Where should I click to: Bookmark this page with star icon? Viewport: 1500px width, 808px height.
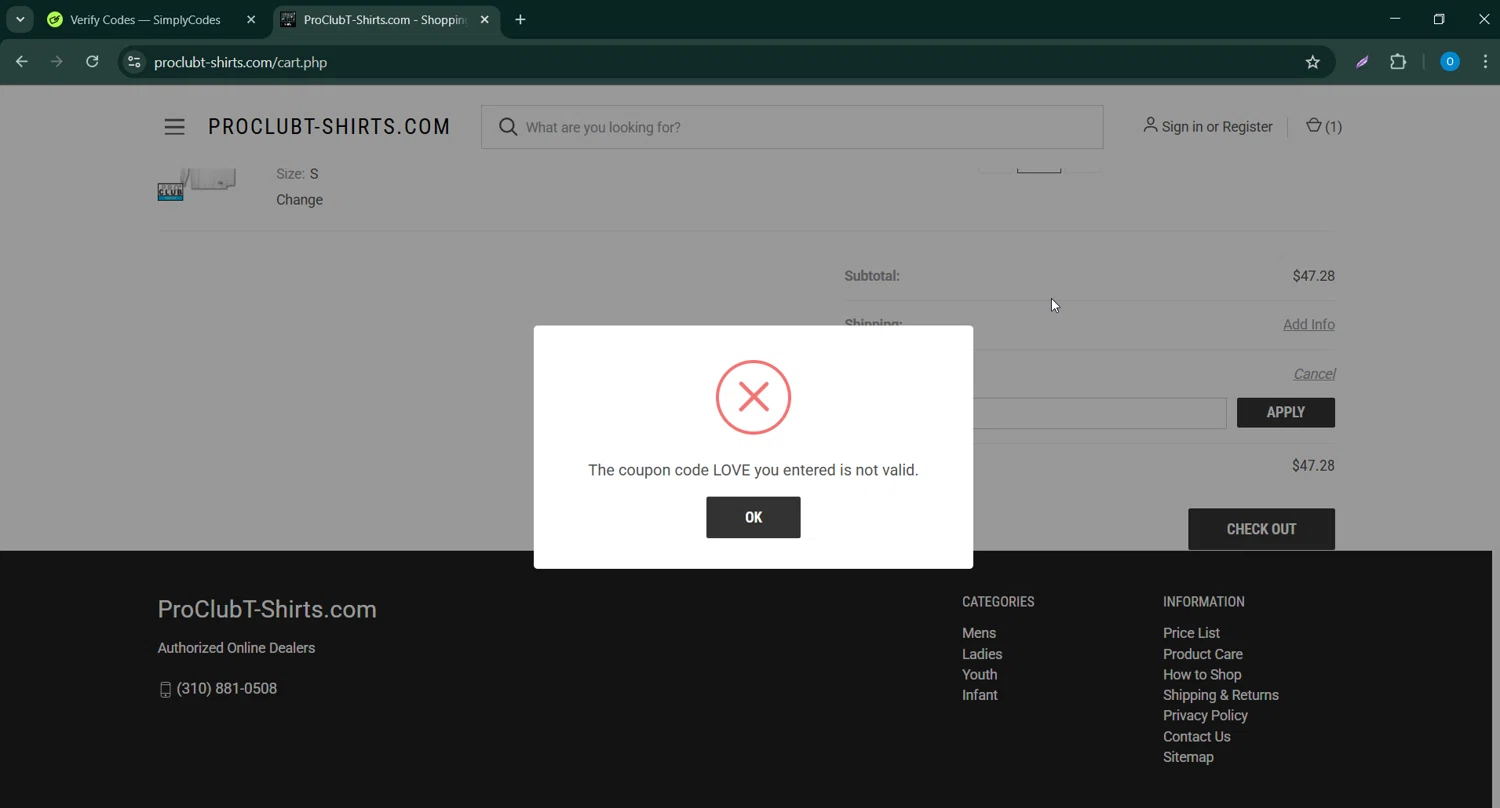click(1312, 62)
